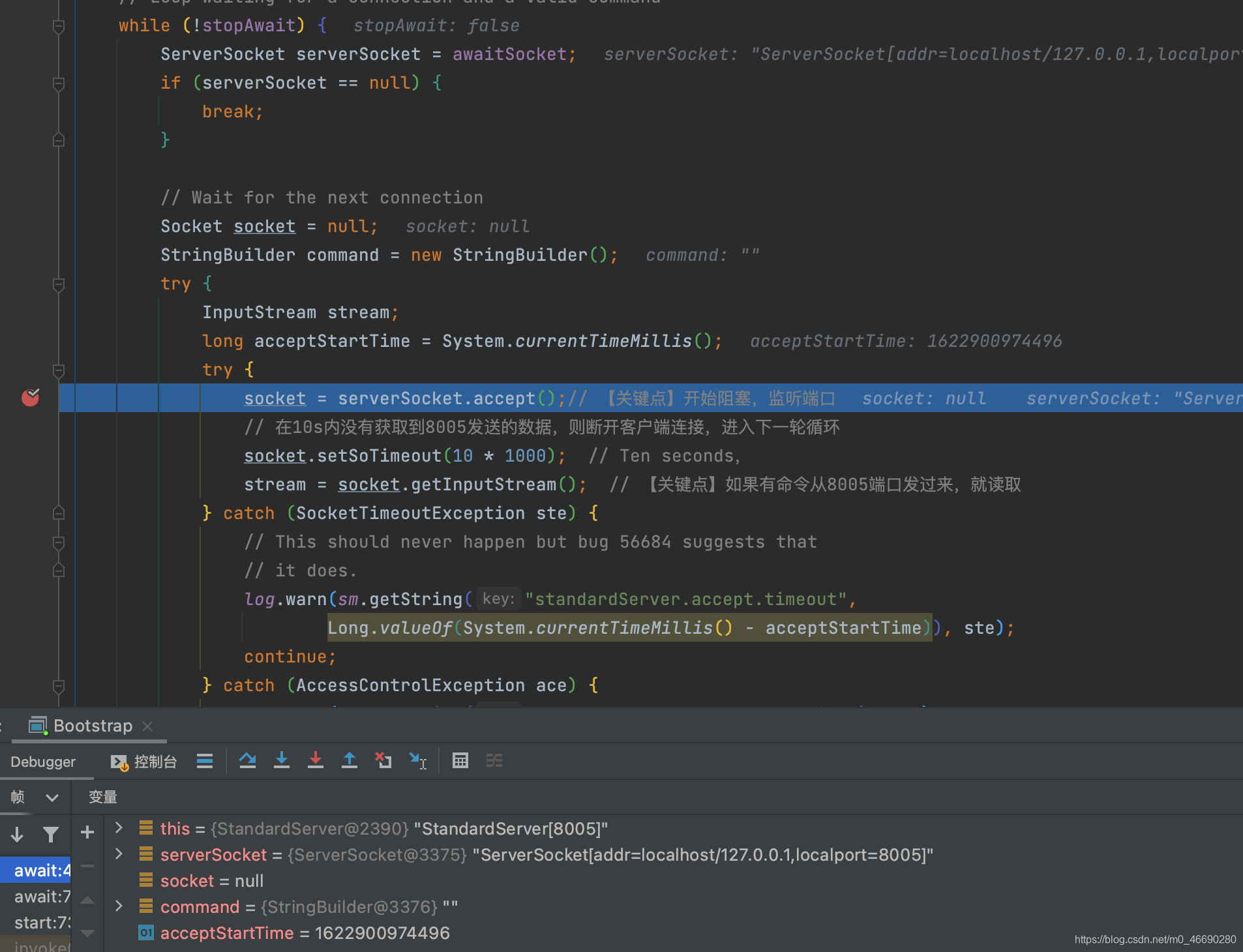This screenshot has height=952, width=1243.
Task: Click the Step Out up-arrow icon
Action: [x=349, y=760]
